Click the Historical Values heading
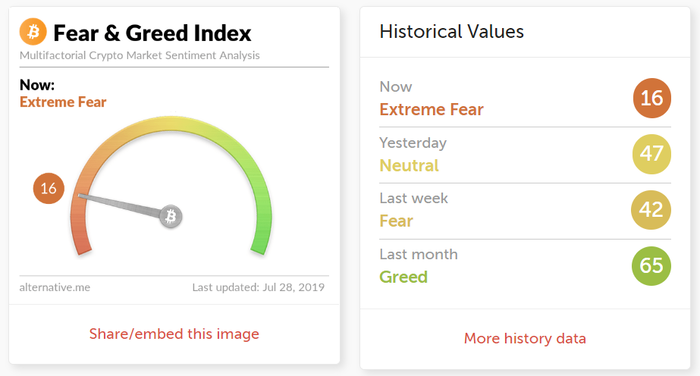700x376 pixels. pos(452,32)
